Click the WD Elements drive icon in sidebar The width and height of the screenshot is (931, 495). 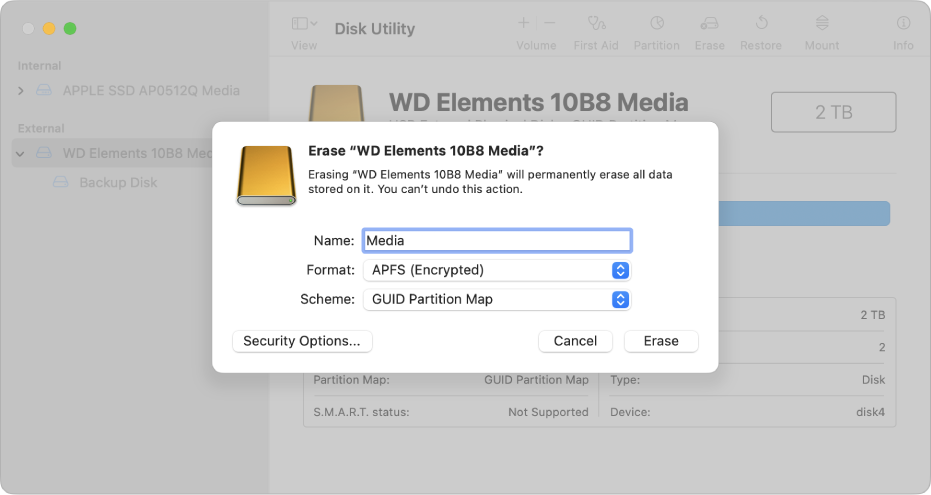(x=44, y=153)
